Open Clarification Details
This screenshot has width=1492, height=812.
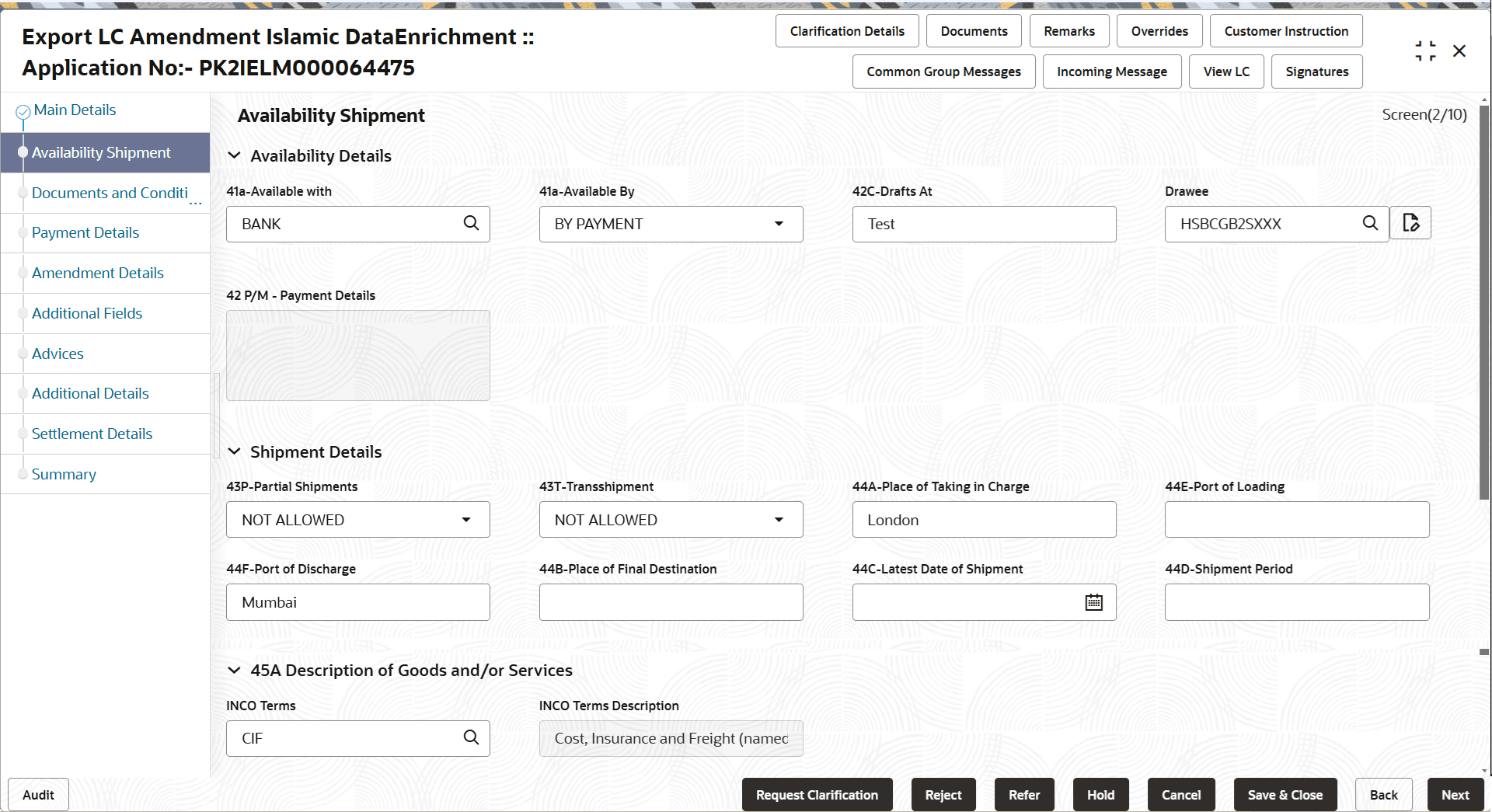(847, 30)
